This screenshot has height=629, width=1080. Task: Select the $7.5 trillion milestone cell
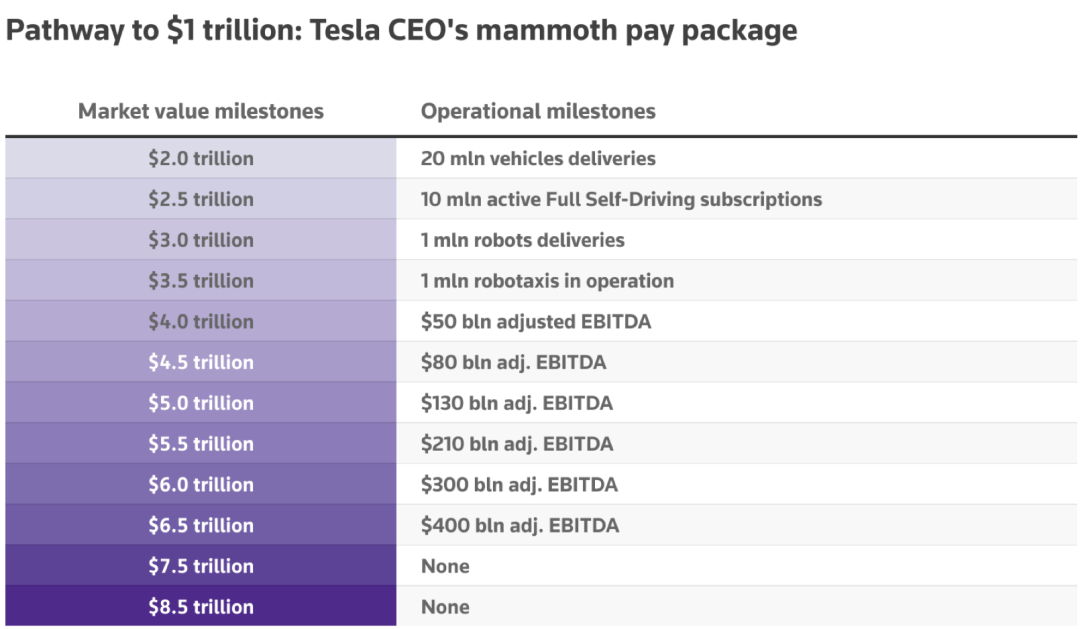(201, 566)
